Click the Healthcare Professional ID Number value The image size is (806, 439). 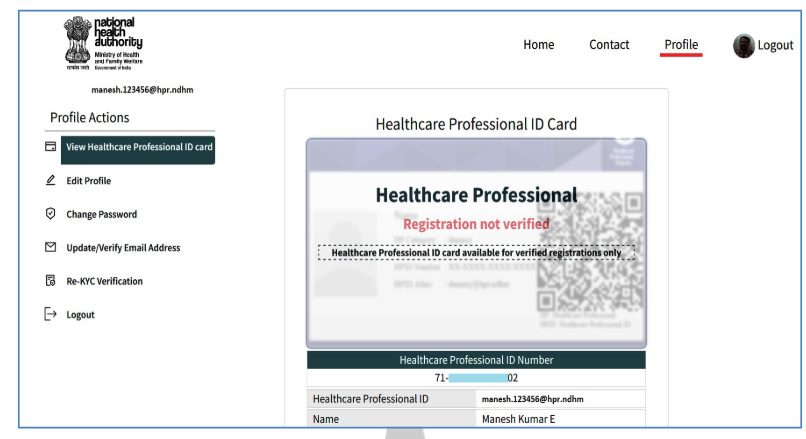click(476, 379)
